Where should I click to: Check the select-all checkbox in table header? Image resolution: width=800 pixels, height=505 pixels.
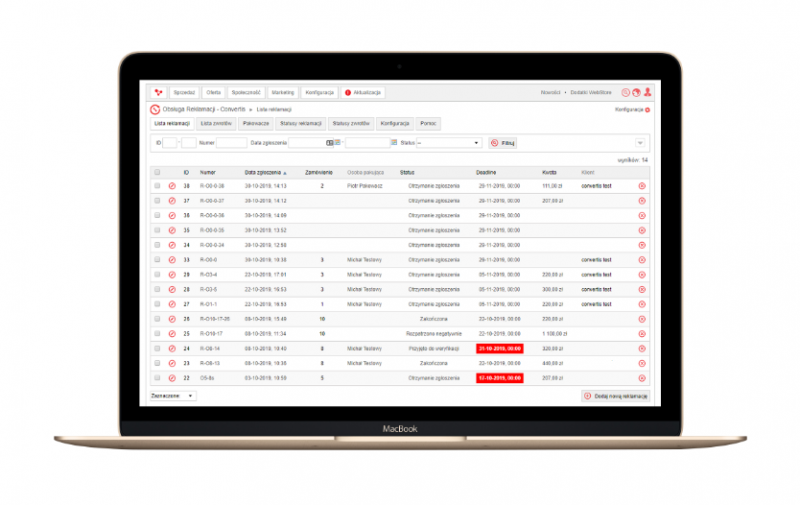(x=157, y=172)
